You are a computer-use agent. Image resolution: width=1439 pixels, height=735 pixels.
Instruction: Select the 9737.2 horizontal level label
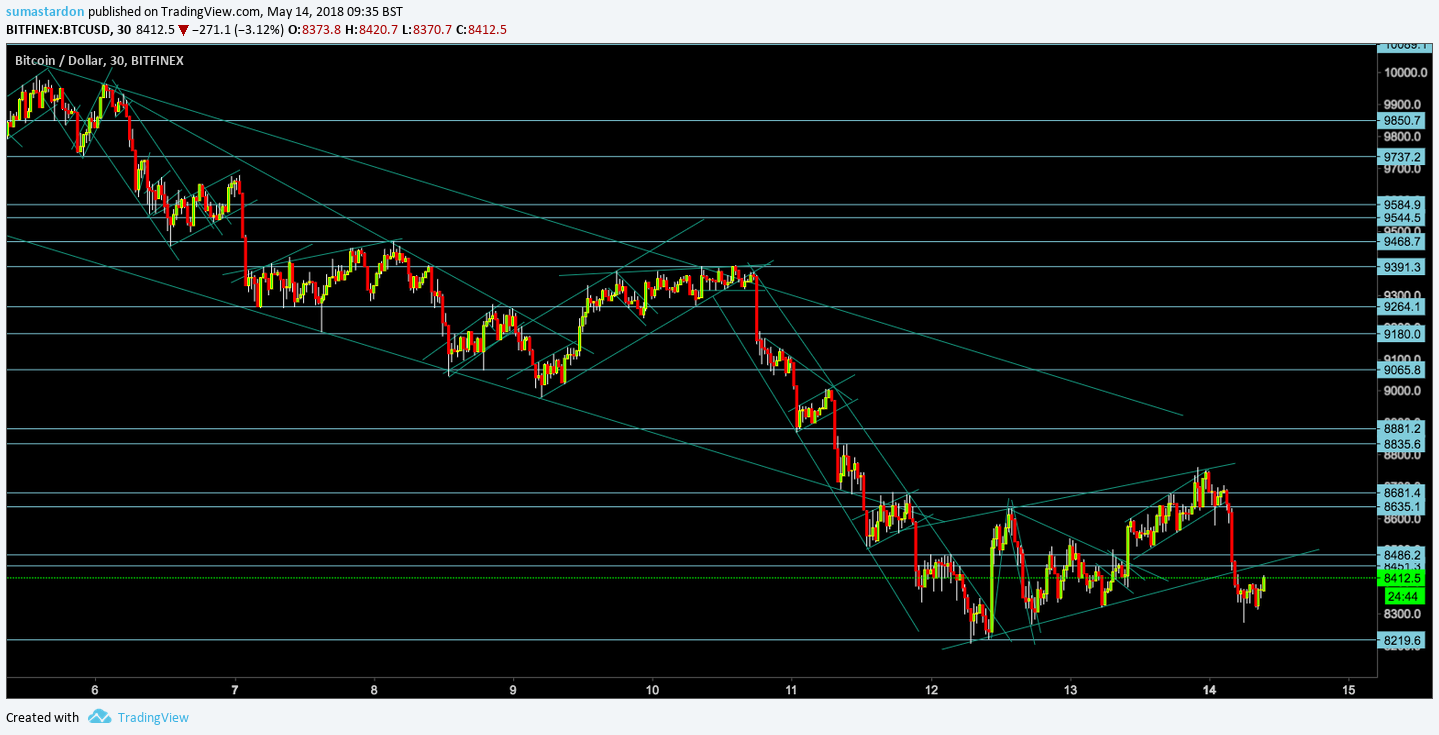pos(1400,157)
